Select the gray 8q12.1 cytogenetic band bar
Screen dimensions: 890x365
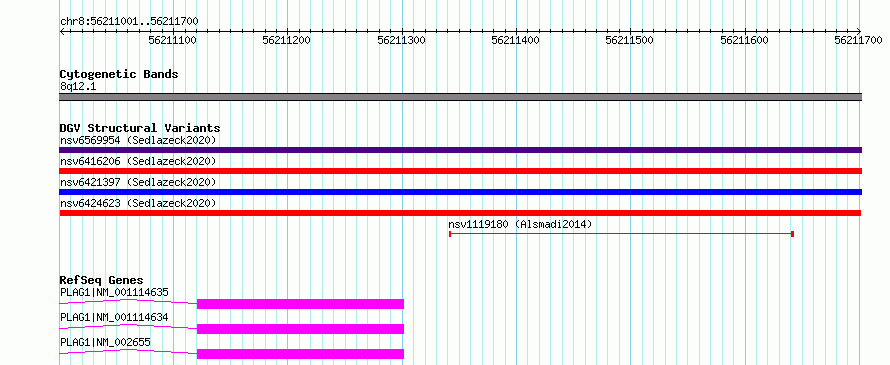461,97
